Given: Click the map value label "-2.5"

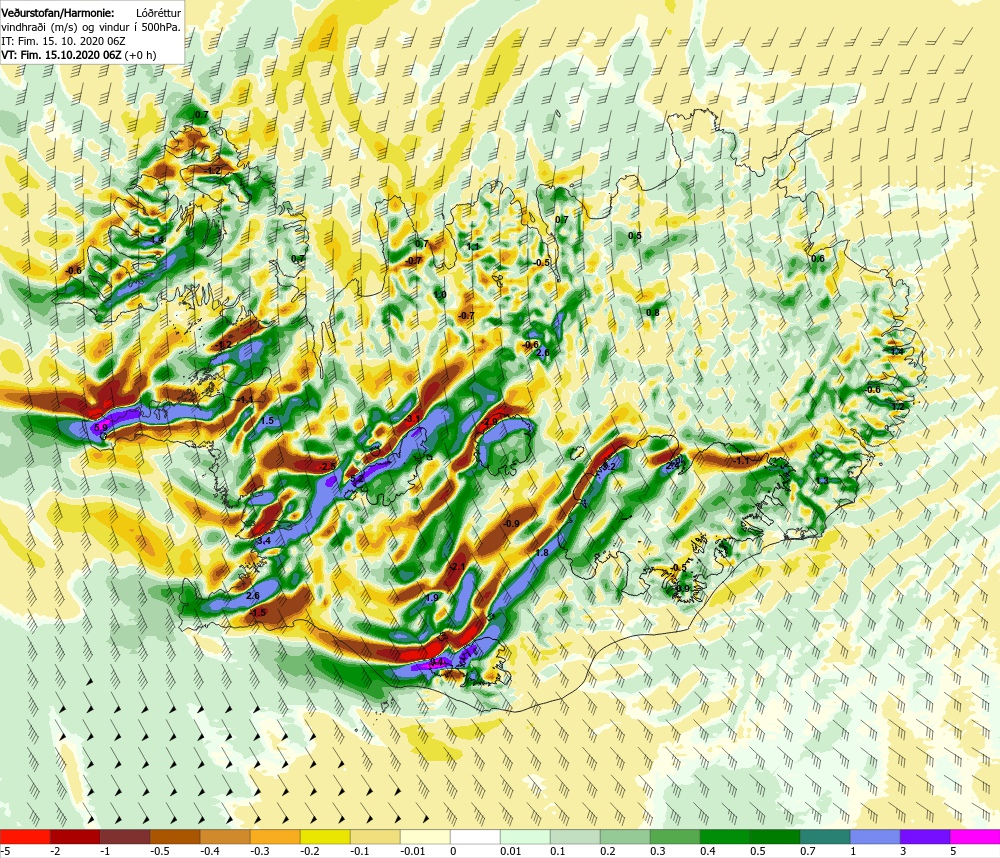Looking at the screenshot, I should [x=327, y=467].
